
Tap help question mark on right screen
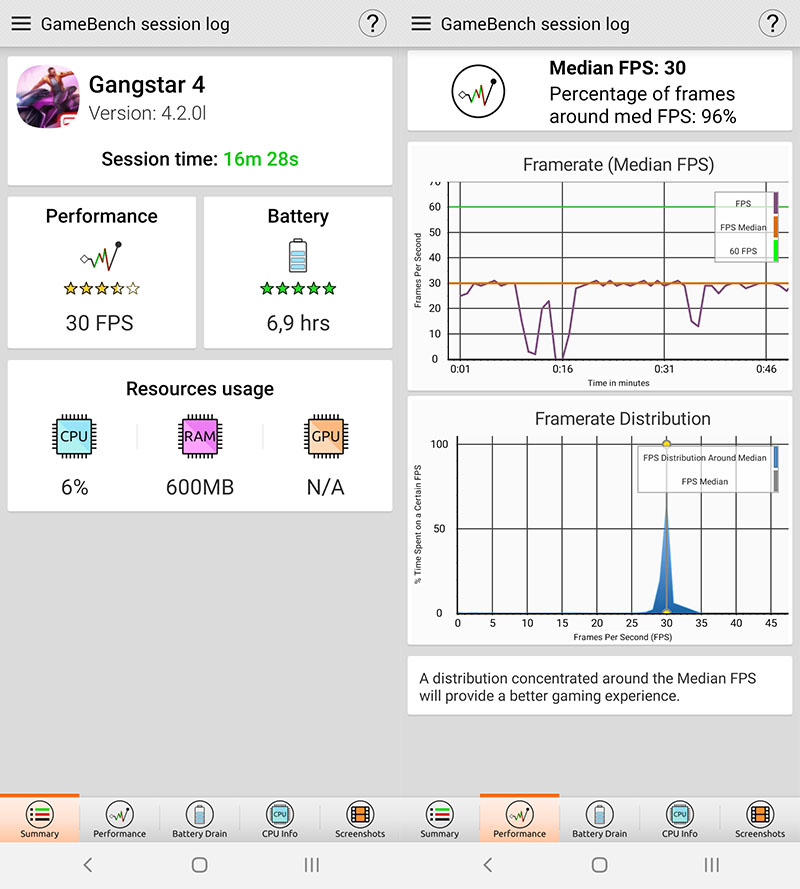click(x=772, y=24)
